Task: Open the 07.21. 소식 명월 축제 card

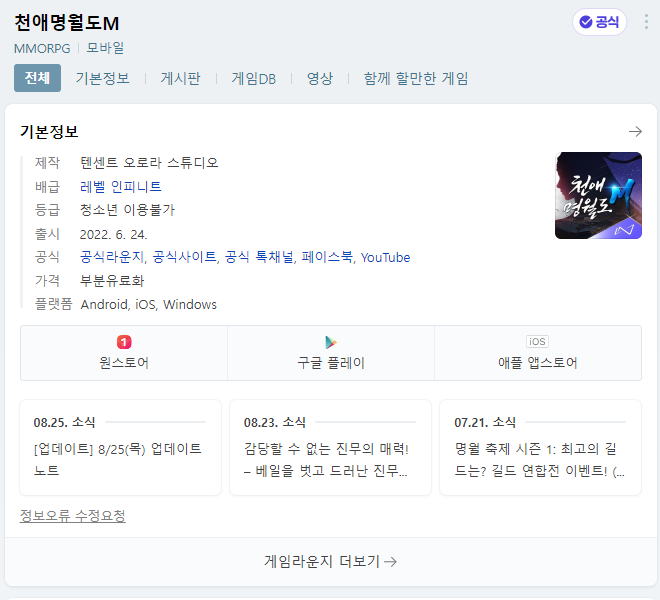Action: point(540,448)
